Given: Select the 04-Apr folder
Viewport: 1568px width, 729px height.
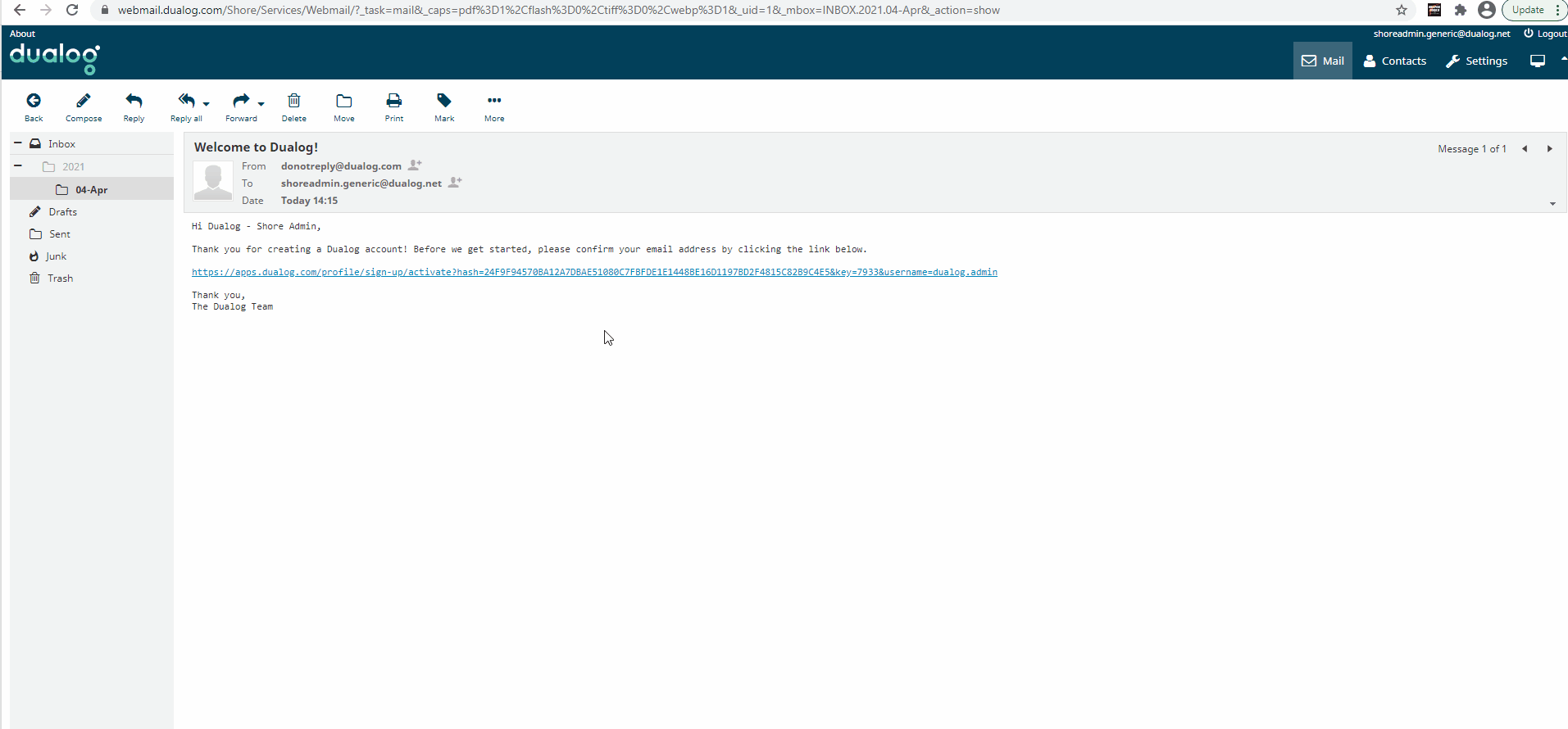Looking at the screenshot, I should click(x=92, y=189).
